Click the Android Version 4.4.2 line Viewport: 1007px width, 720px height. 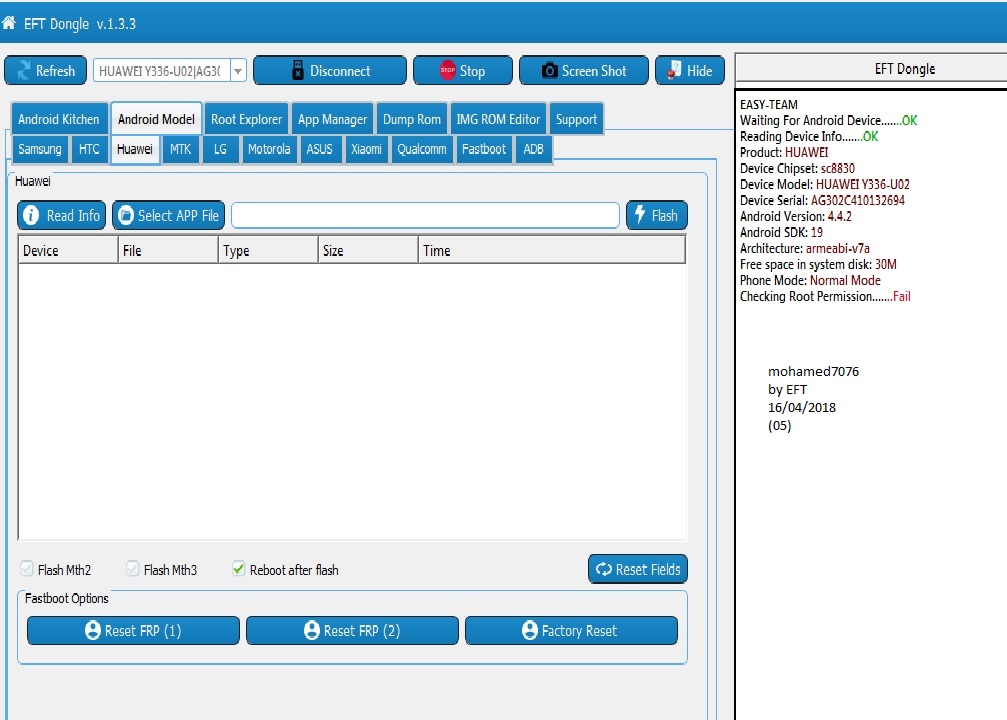point(796,216)
